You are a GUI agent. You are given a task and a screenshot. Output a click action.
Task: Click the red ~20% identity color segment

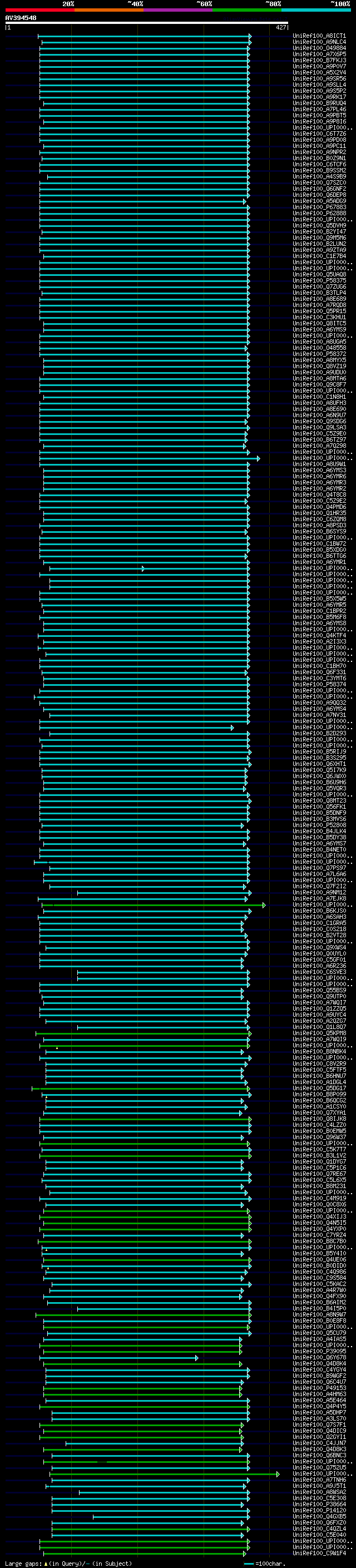pyautogui.click(x=39, y=11)
